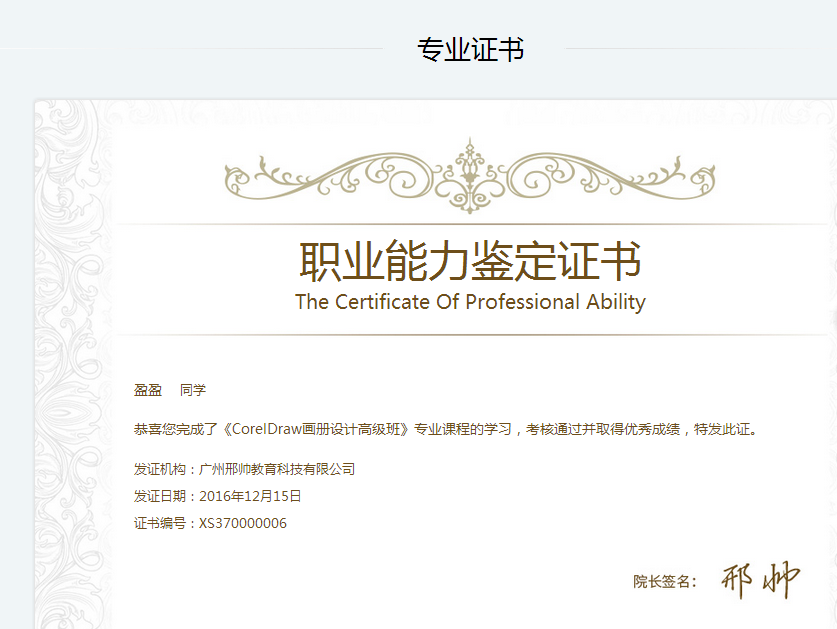
Task: Click the 恭喜您完成了 congratulation text
Action: [177, 429]
